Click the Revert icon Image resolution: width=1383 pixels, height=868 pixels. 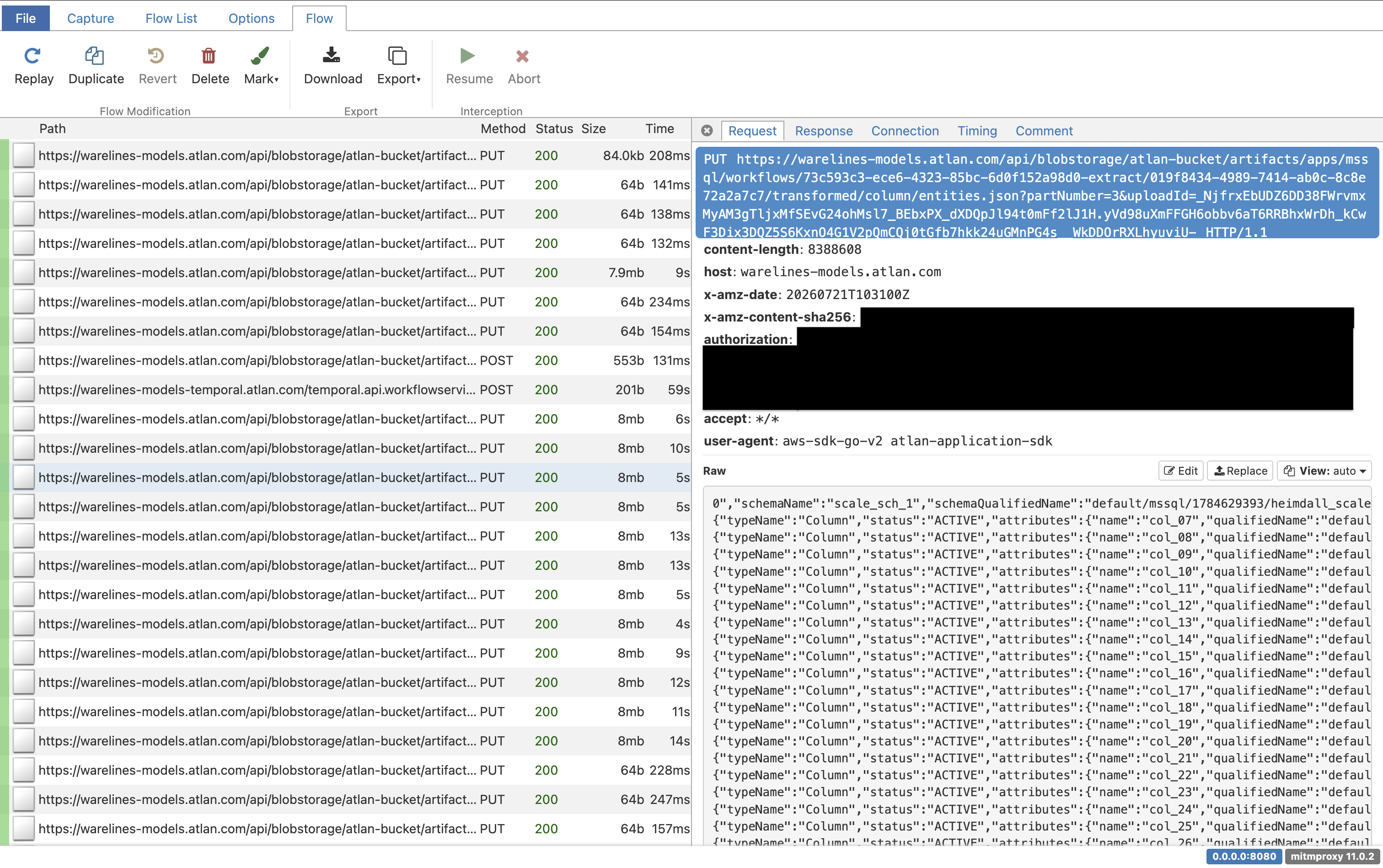(x=156, y=56)
